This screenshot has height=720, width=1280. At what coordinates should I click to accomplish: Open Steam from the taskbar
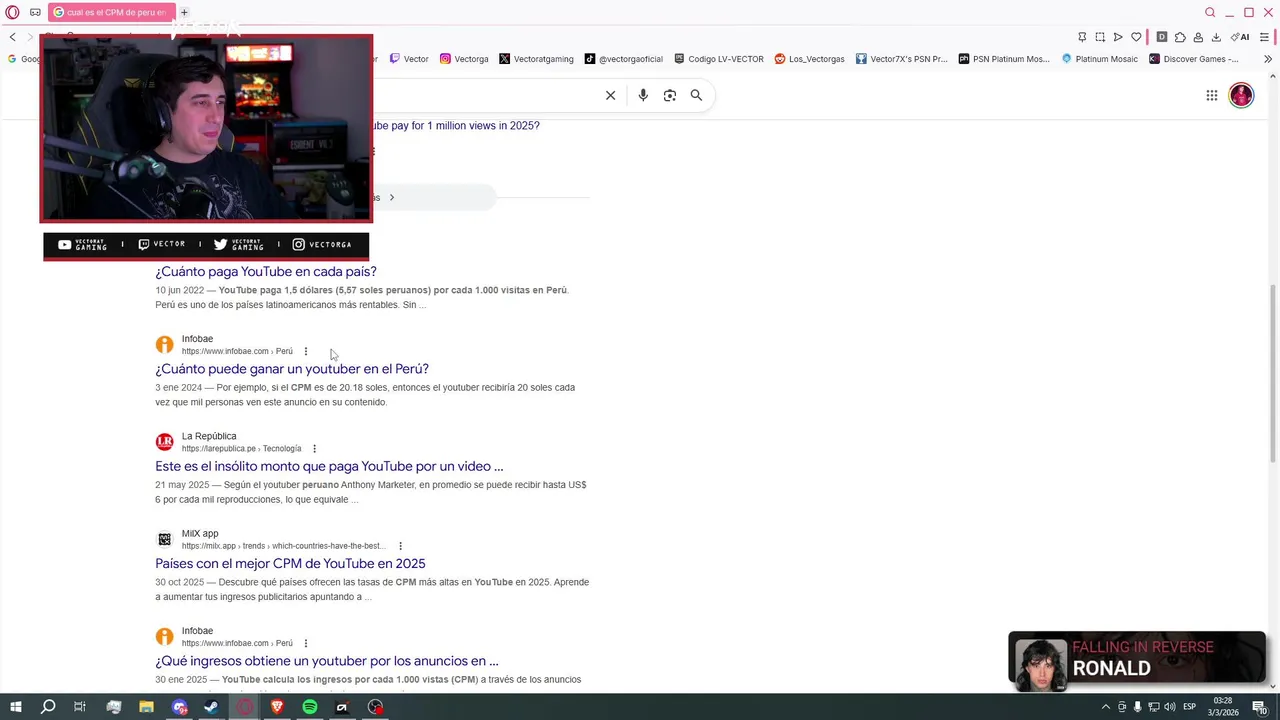[x=211, y=707]
